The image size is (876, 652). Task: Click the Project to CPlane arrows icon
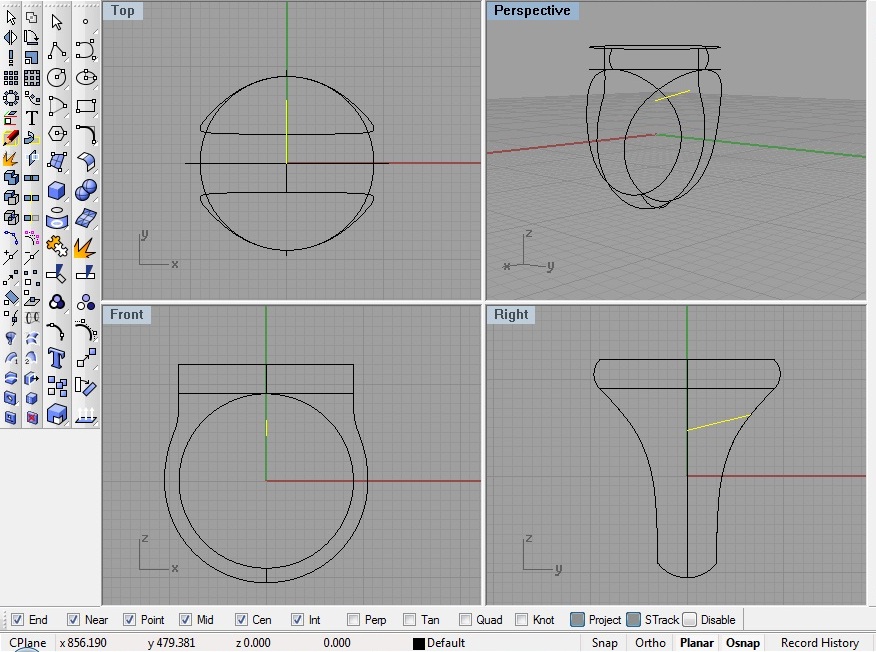coord(86,414)
